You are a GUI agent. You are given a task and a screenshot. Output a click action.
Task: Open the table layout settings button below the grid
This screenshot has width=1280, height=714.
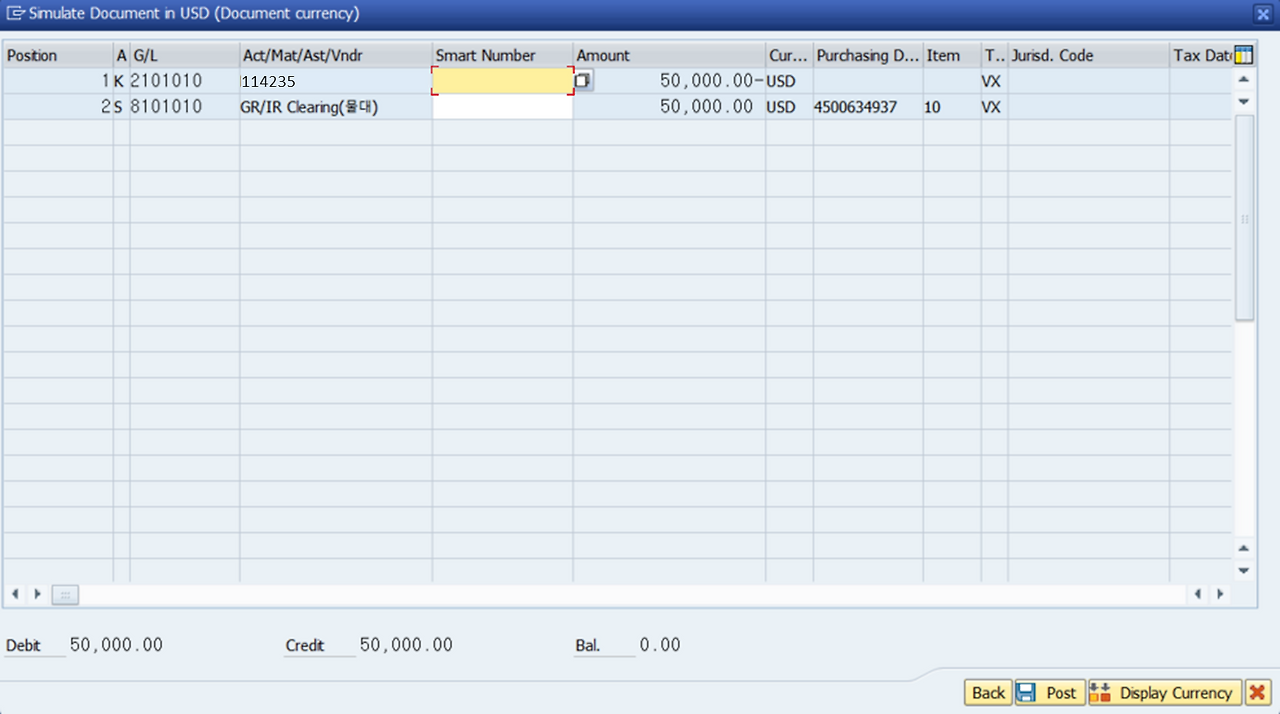64,594
